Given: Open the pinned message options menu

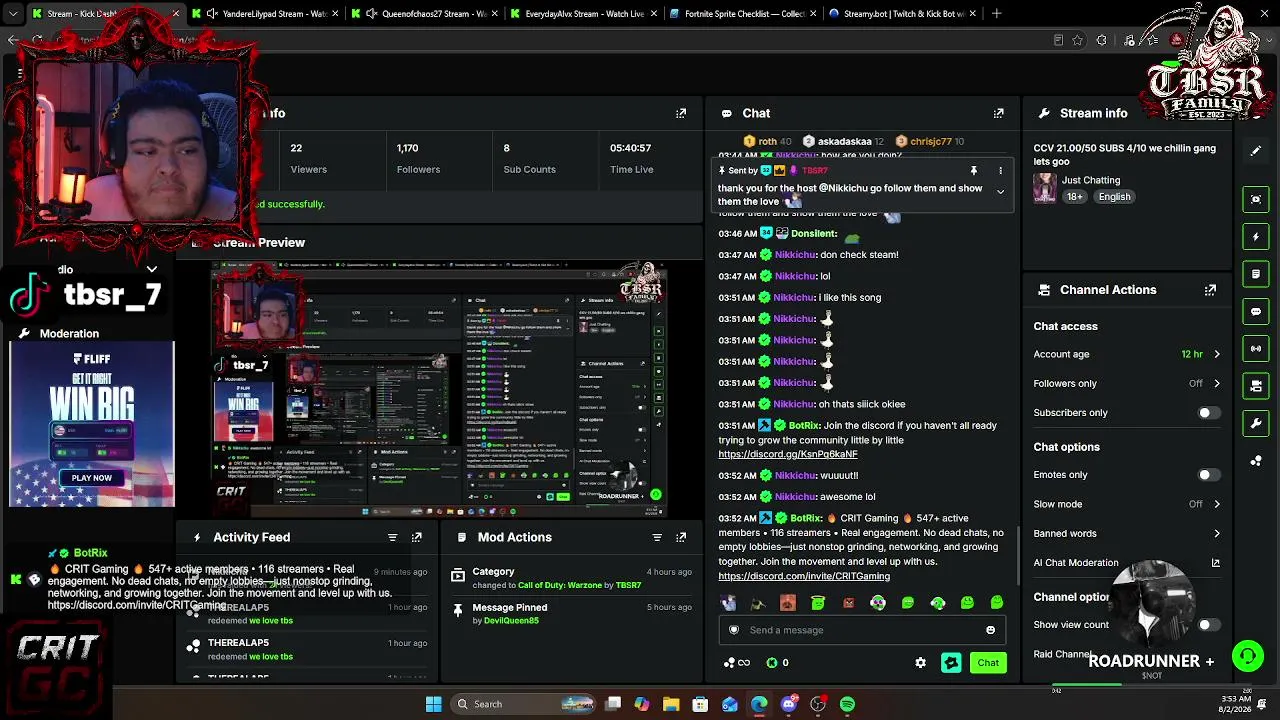Looking at the screenshot, I should pos(1000,171).
